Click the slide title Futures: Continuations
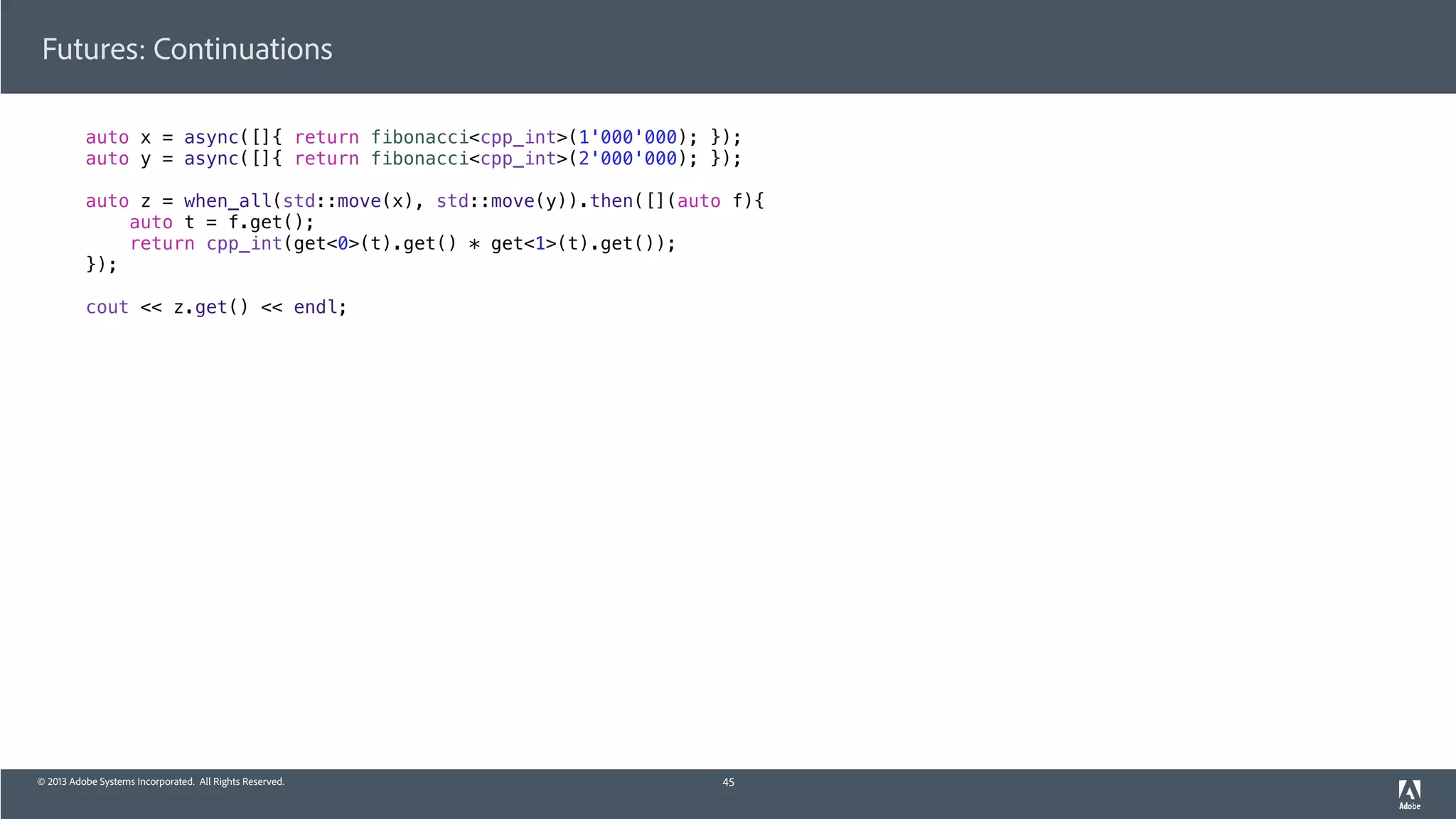The image size is (1456, 819). click(187, 49)
